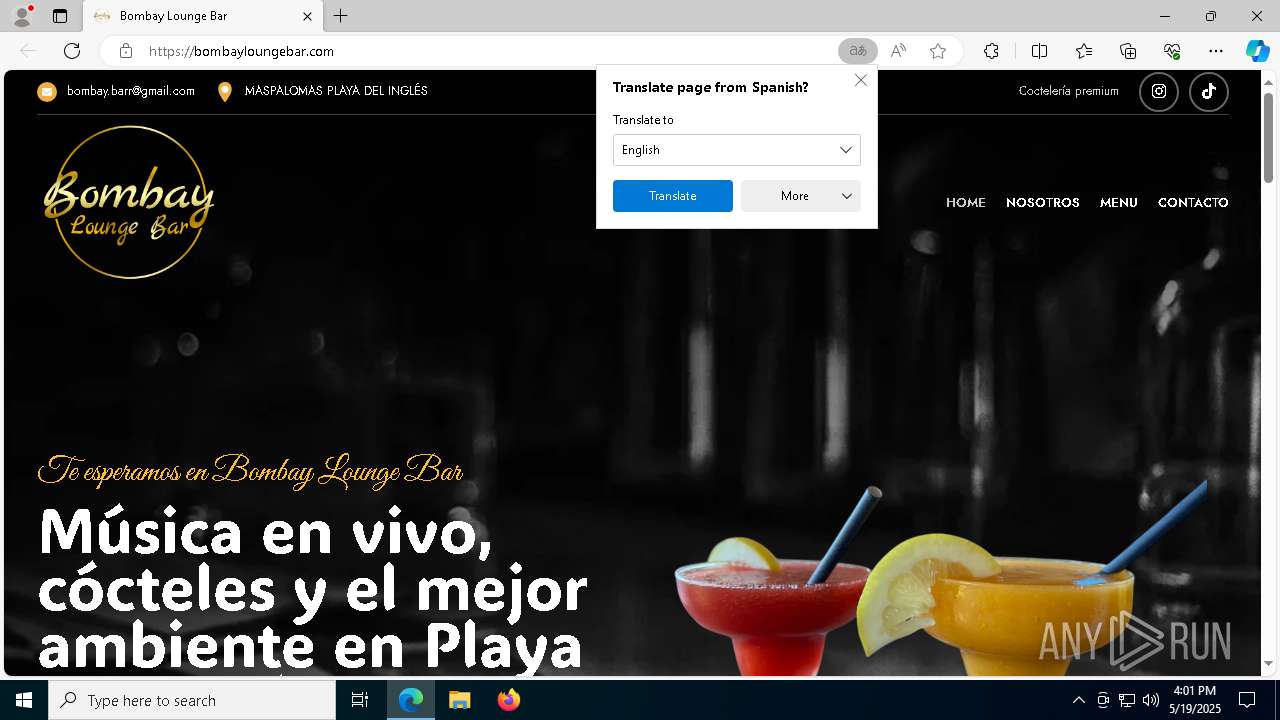Enable split screen view icon
Viewport: 1280px width, 720px height.
[1039, 51]
